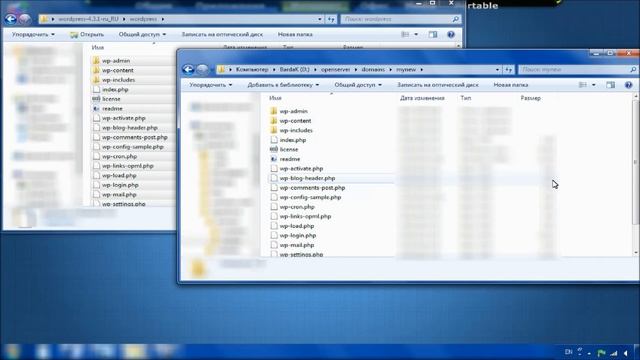This screenshot has height=360, width=640.
Task: Click the search field in wordpress window
Action: 400,19
